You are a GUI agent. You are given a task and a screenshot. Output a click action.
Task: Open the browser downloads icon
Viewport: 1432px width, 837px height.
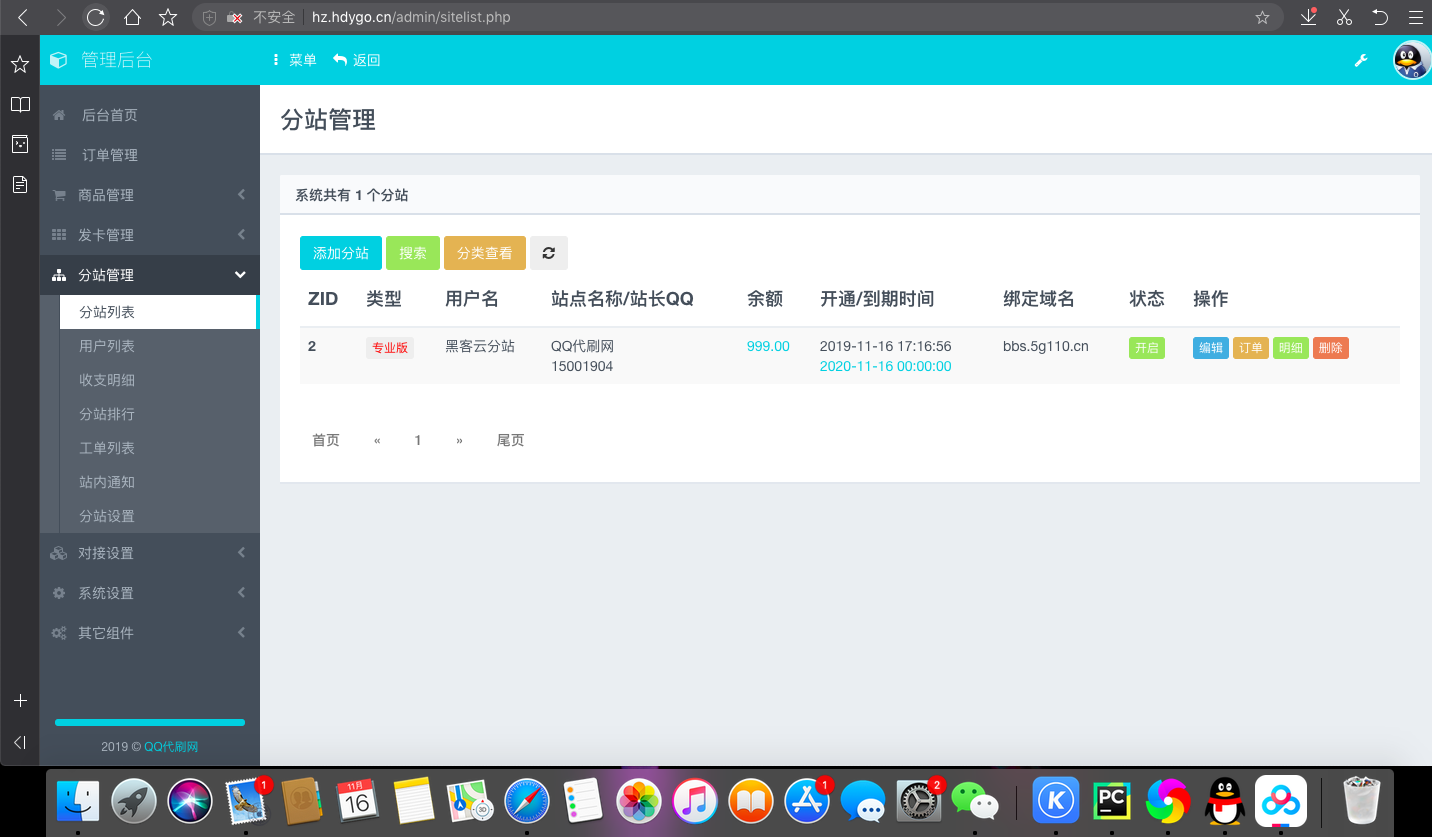pos(1308,17)
